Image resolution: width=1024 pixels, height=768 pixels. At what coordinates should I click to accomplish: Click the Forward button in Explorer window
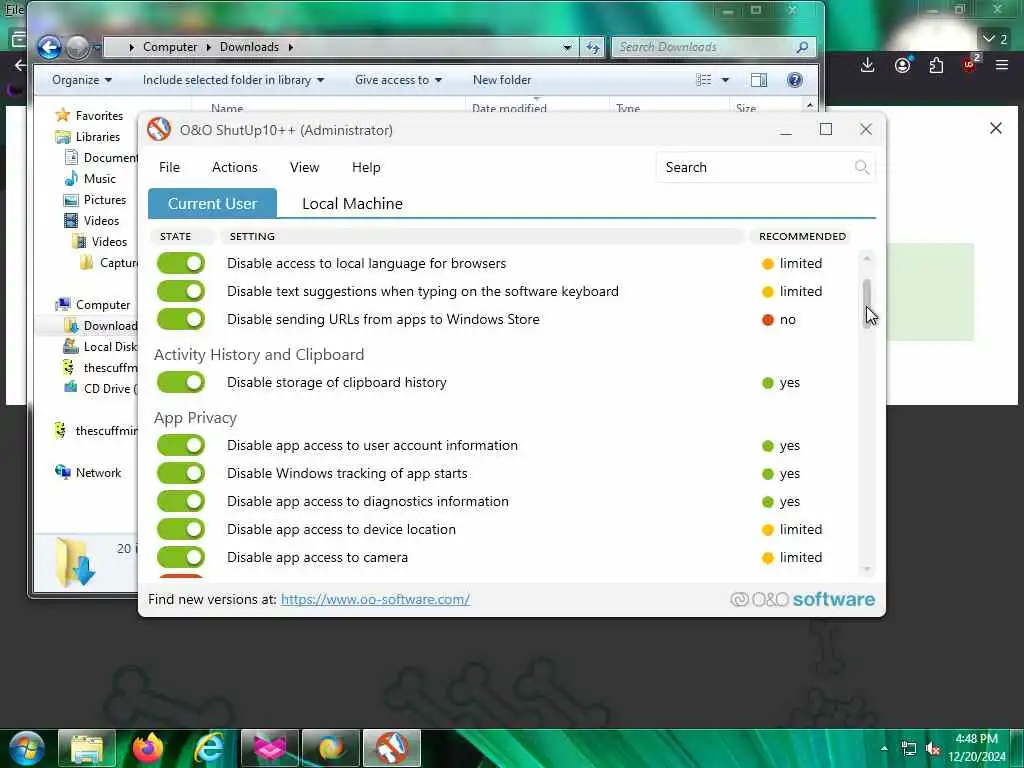pyautogui.click(x=78, y=47)
